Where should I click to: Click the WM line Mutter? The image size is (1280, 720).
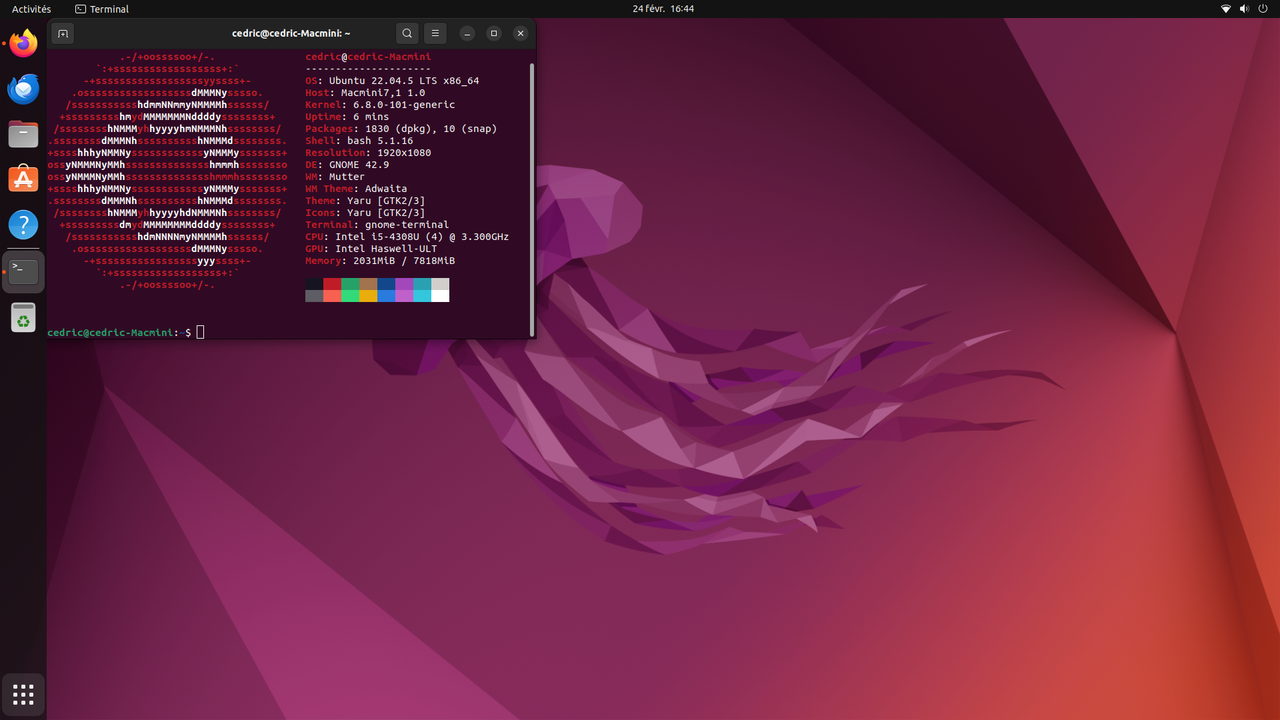[x=335, y=177]
